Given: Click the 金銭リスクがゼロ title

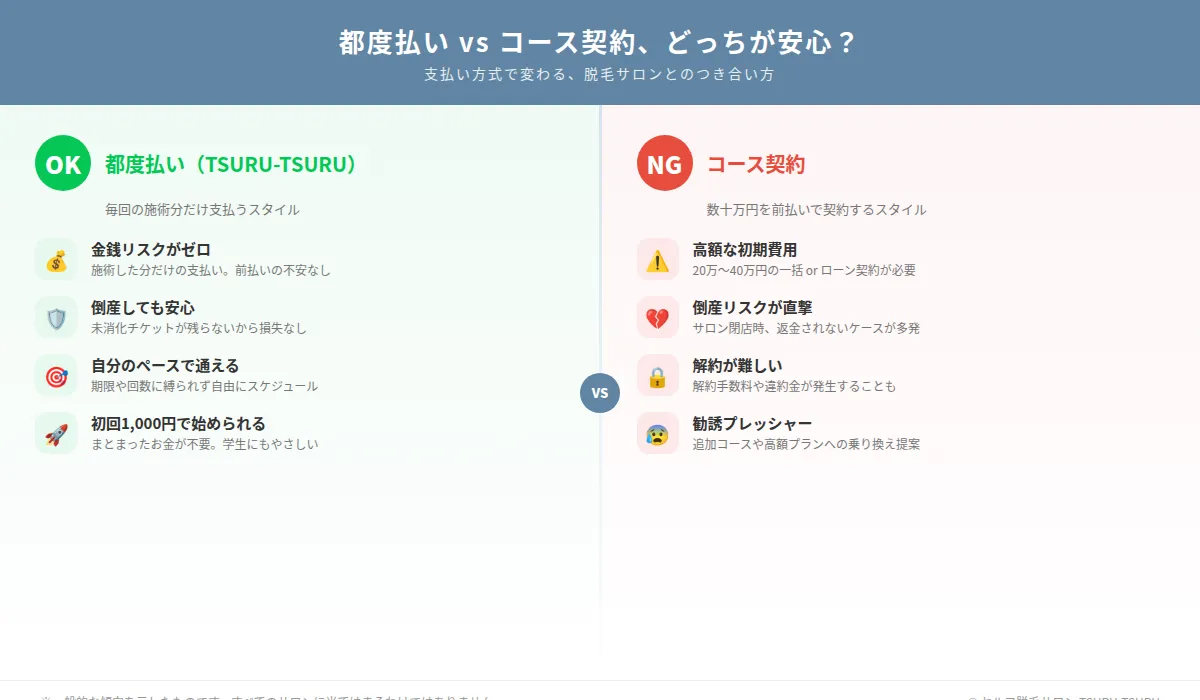Looking at the screenshot, I should 151,250.
